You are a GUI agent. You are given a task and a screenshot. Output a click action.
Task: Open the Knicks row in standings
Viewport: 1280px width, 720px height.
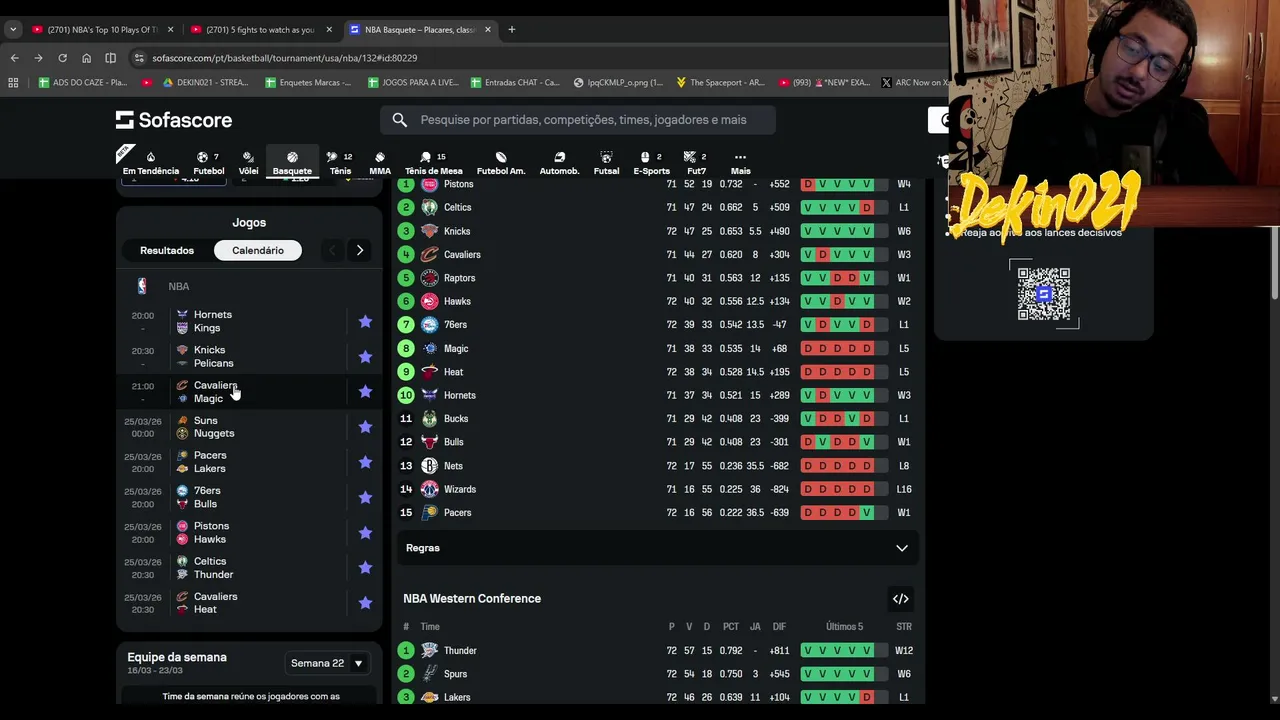coord(657,231)
